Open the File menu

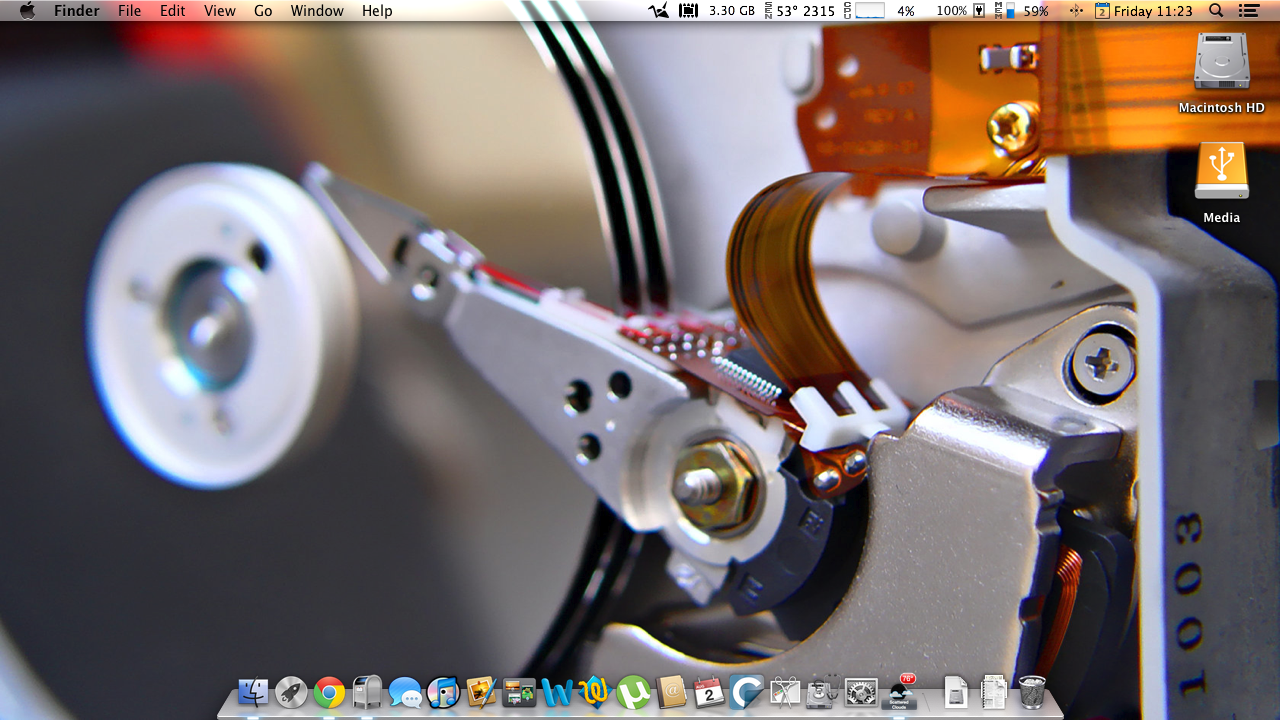click(129, 11)
